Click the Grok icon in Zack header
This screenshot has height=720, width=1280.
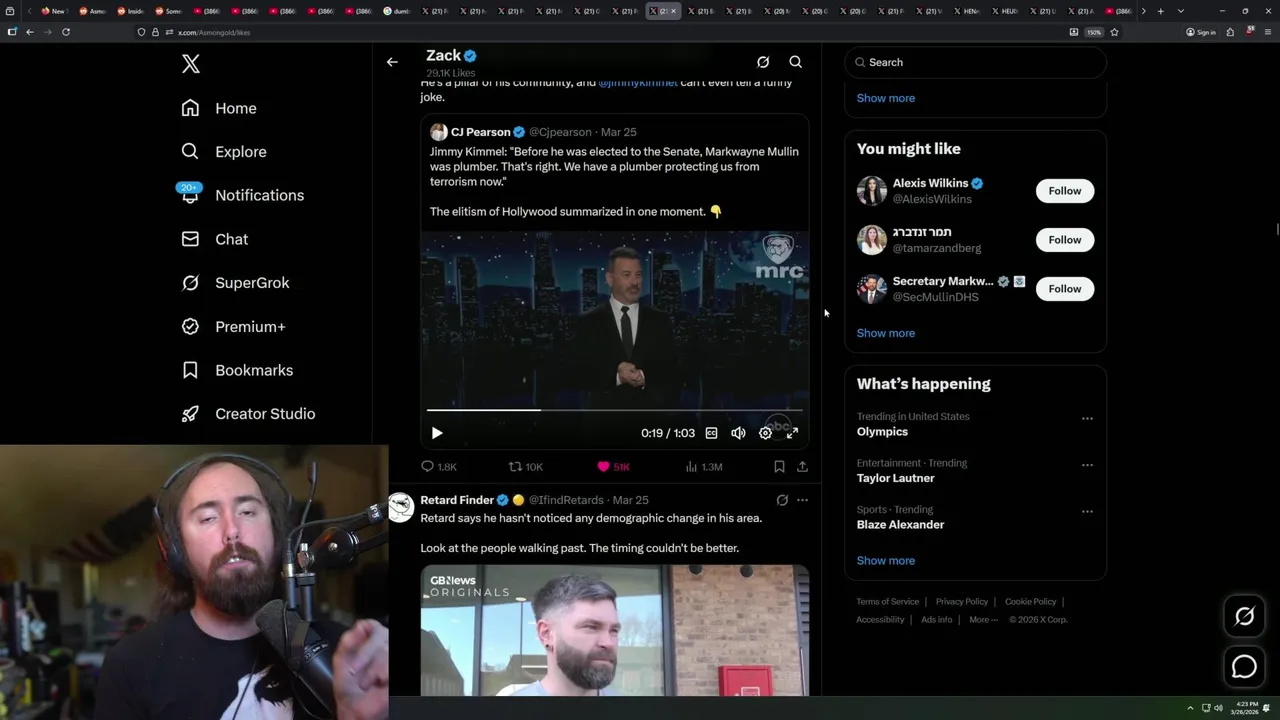click(x=763, y=62)
